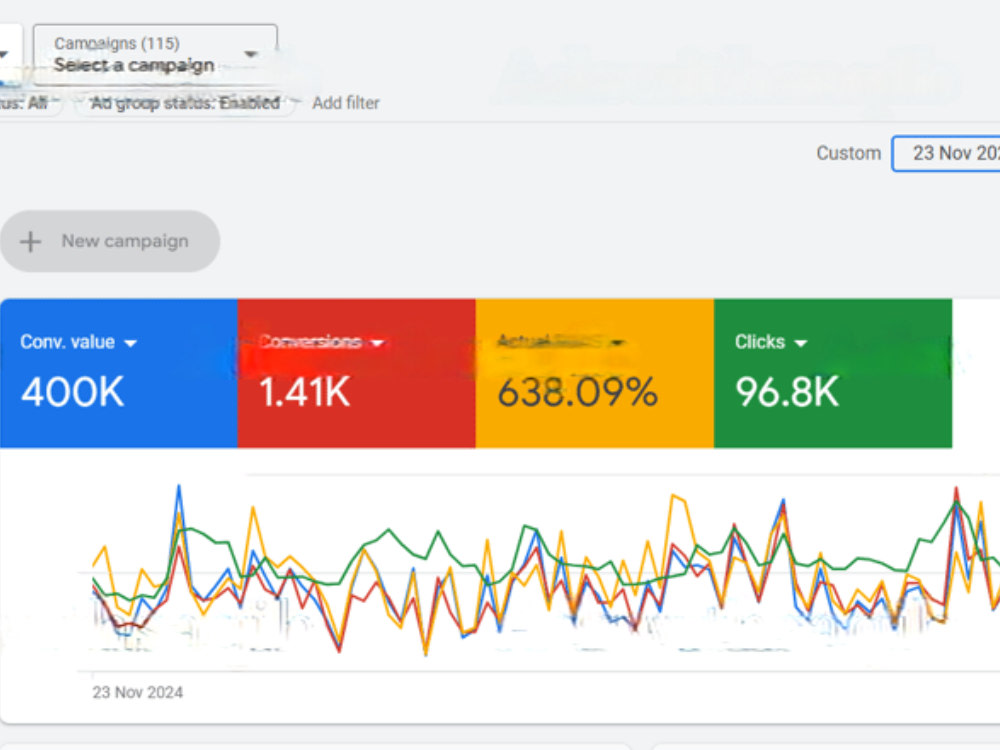Select the Conv. value metric card

tap(119, 373)
